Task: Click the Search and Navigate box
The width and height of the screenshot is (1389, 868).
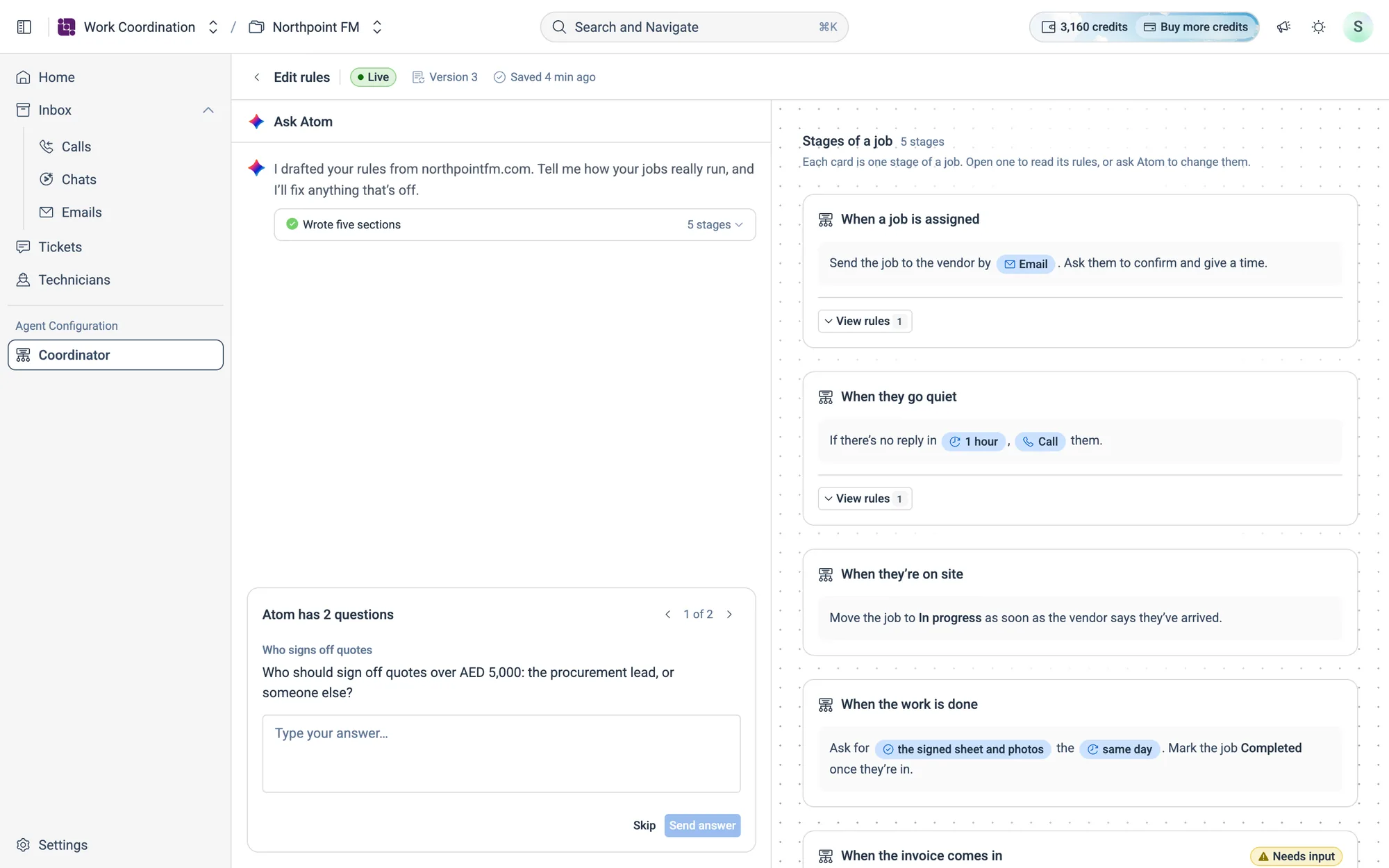Action: pos(694,27)
